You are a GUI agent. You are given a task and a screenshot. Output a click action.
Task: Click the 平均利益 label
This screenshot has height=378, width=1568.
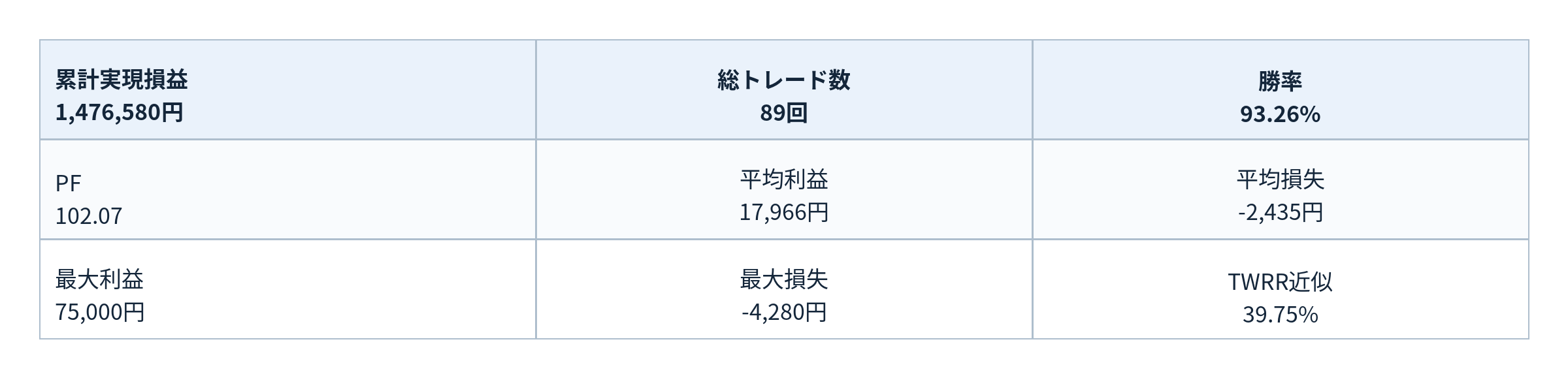pyautogui.click(x=783, y=180)
